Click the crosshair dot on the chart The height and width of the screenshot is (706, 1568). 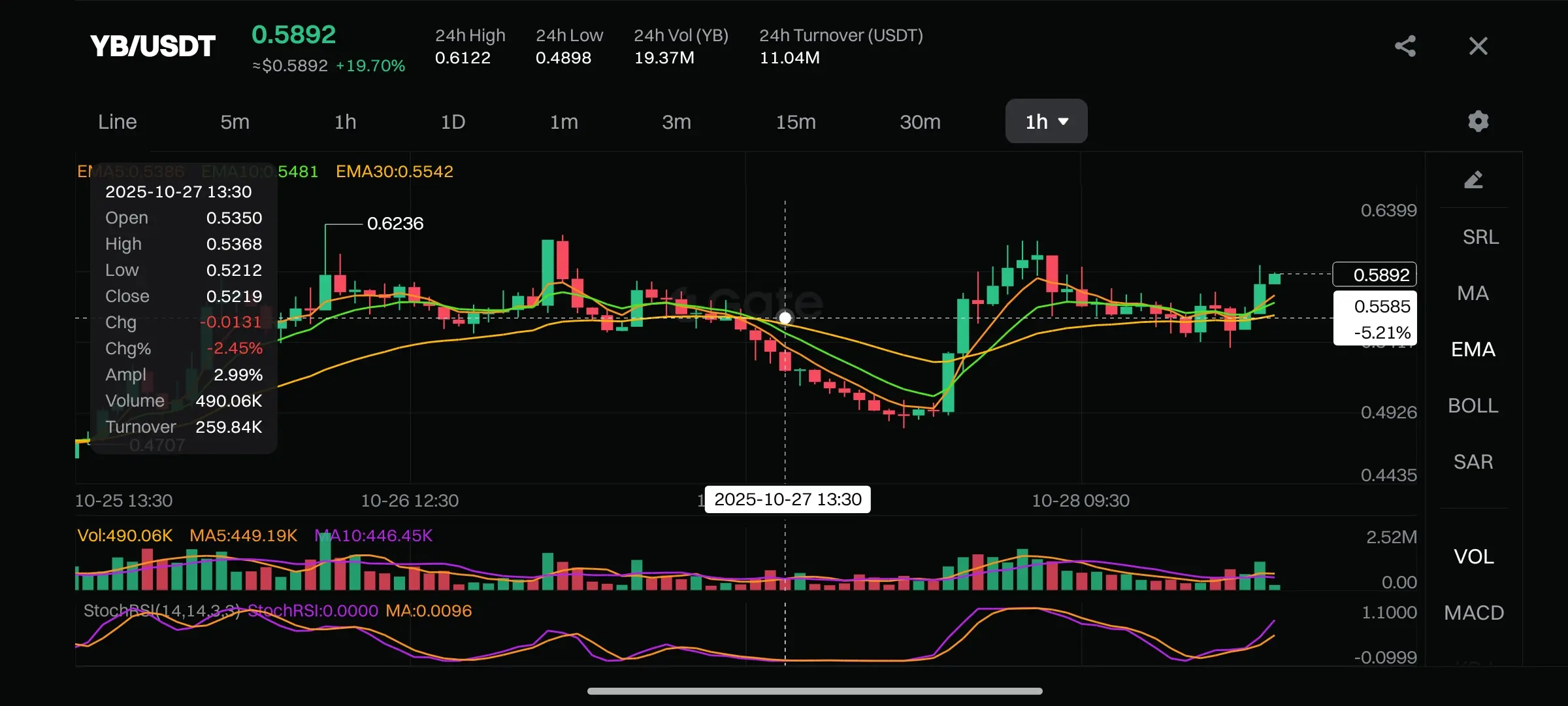click(785, 318)
